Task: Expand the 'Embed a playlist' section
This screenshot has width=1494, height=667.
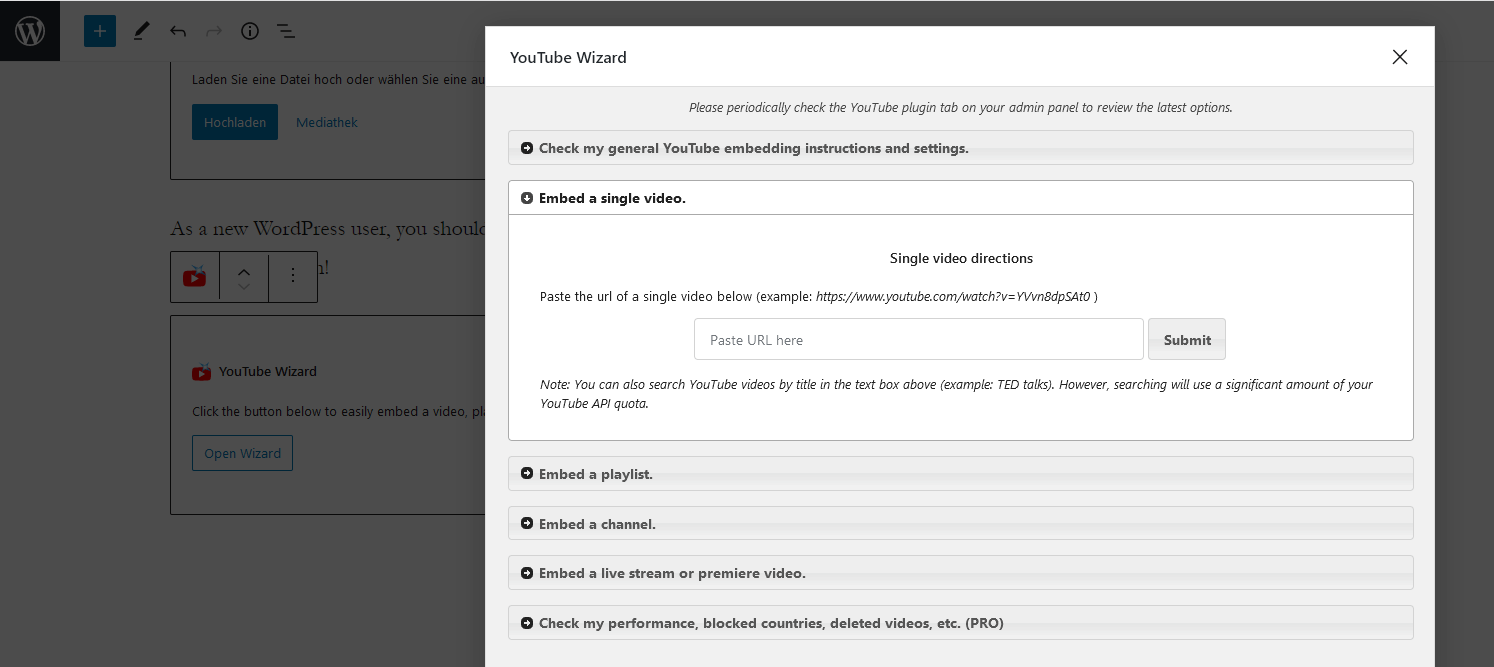Action: pyautogui.click(x=961, y=474)
